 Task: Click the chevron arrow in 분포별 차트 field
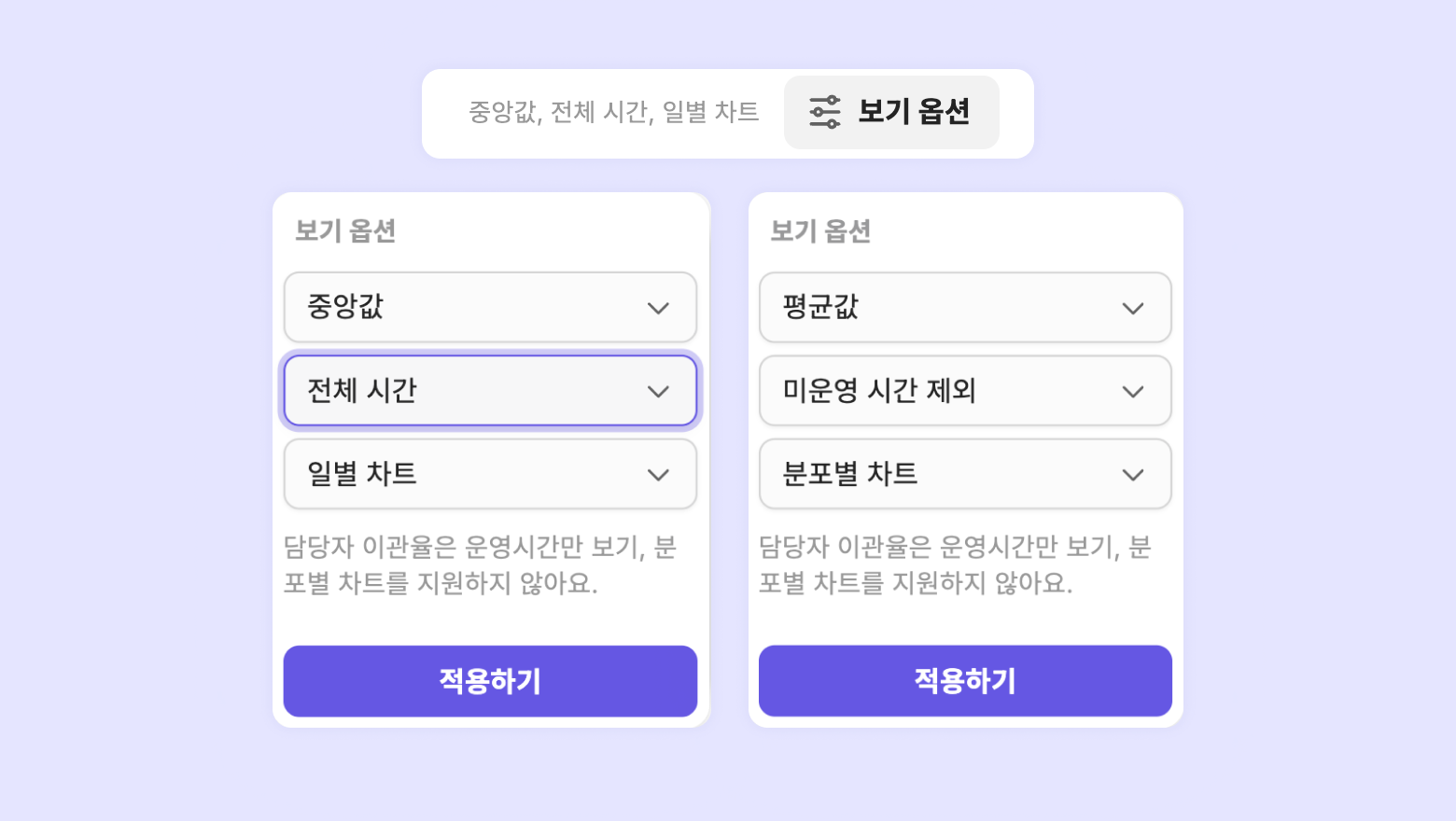click(x=1133, y=475)
